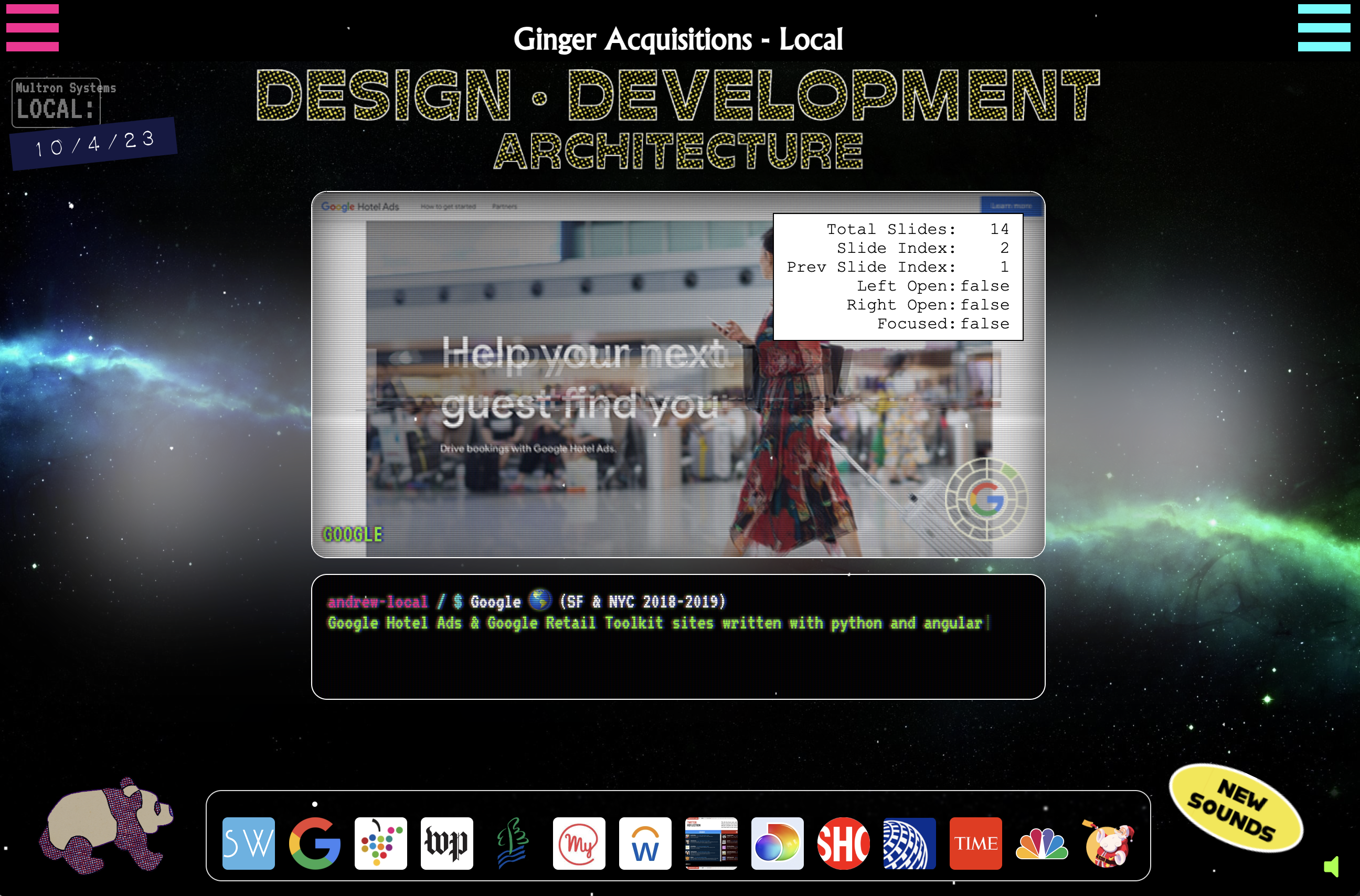Open the pink hamburger menu
The image size is (1360, 896).
point(33,27)
